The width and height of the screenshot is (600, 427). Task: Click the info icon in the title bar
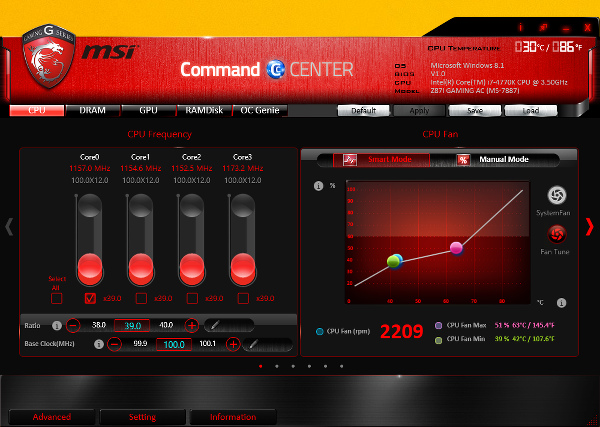click(520, 27)
